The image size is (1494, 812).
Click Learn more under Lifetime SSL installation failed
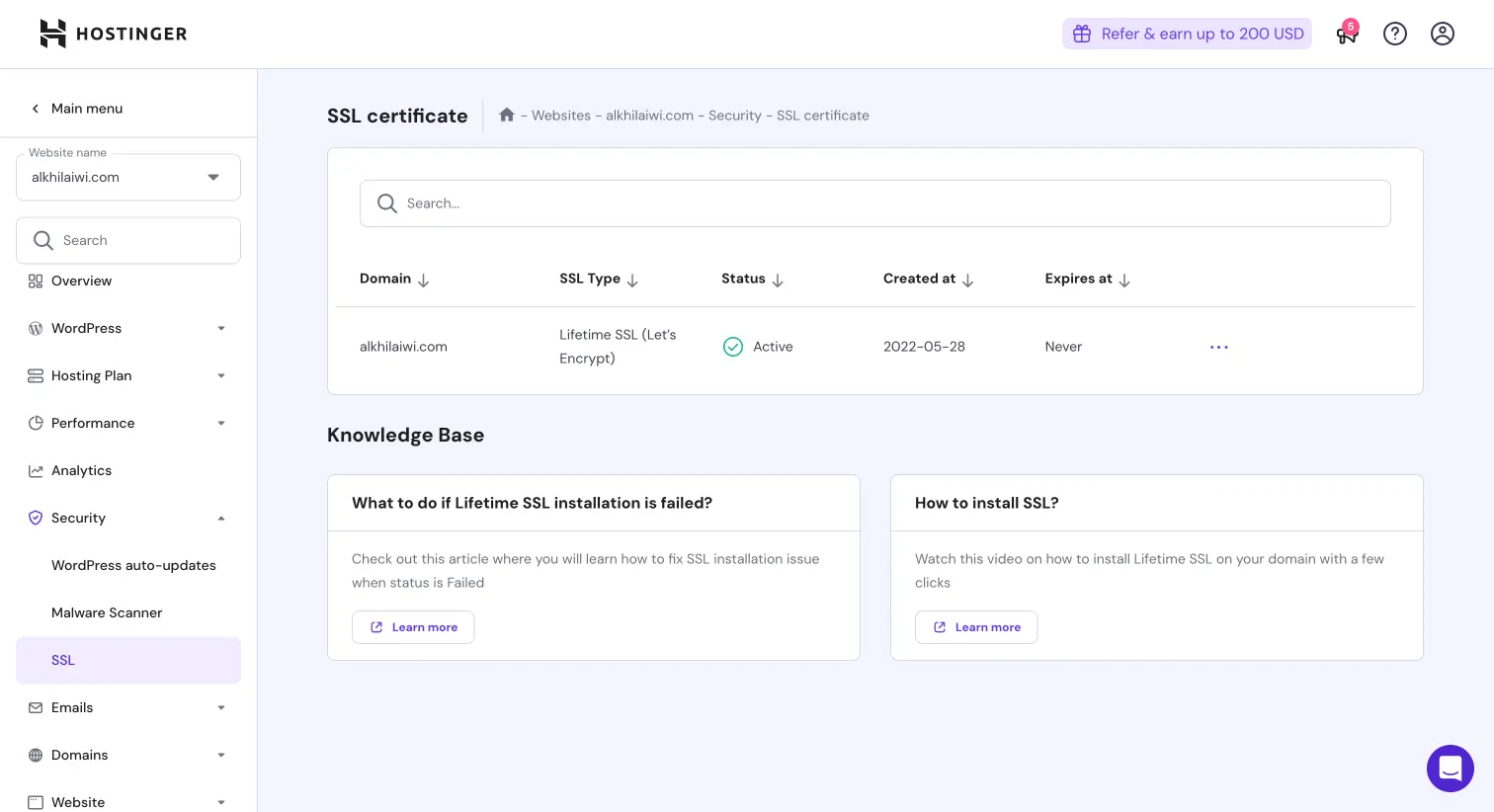coord(413,627)
